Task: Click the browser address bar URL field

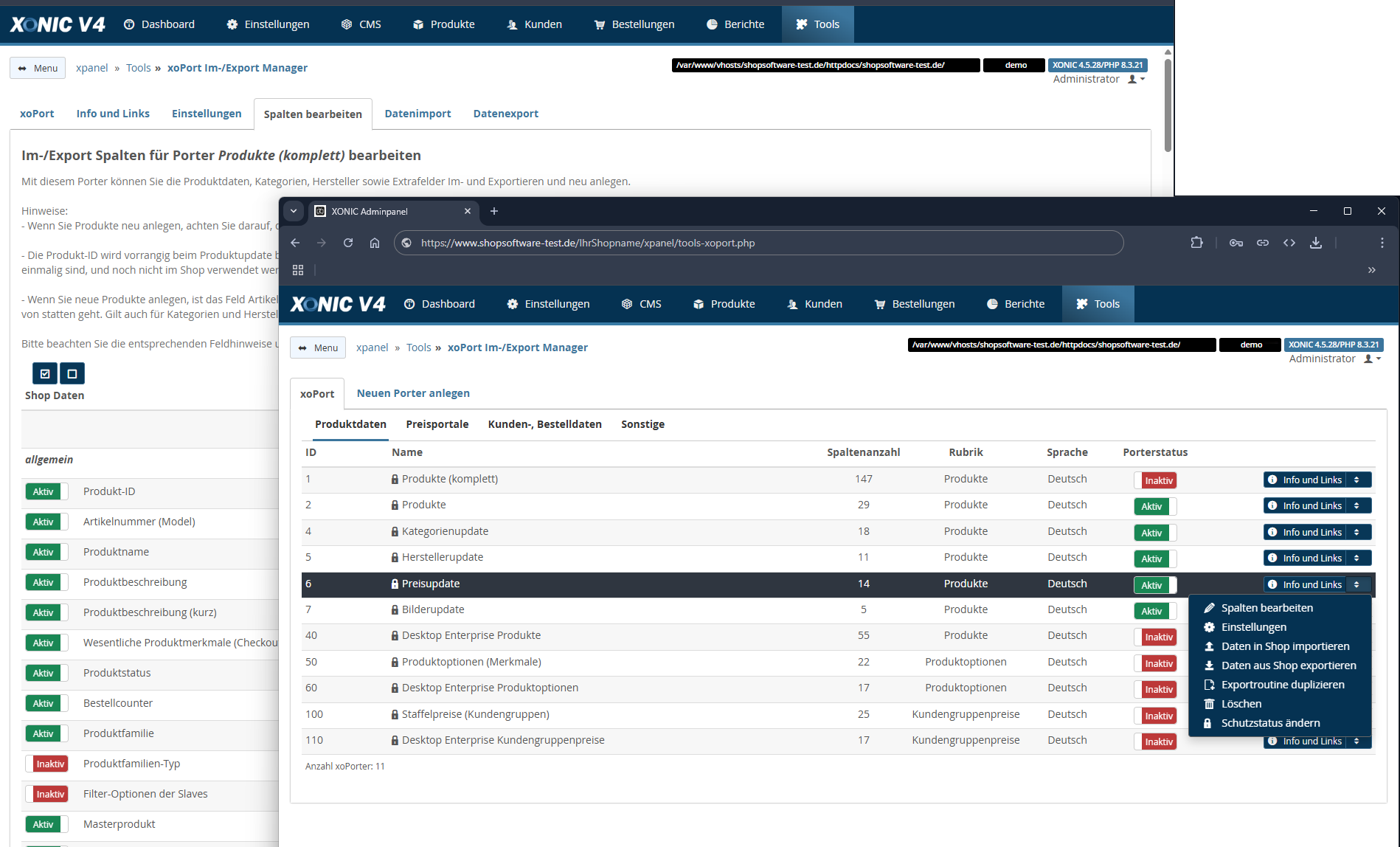Action: pos(758,243)
